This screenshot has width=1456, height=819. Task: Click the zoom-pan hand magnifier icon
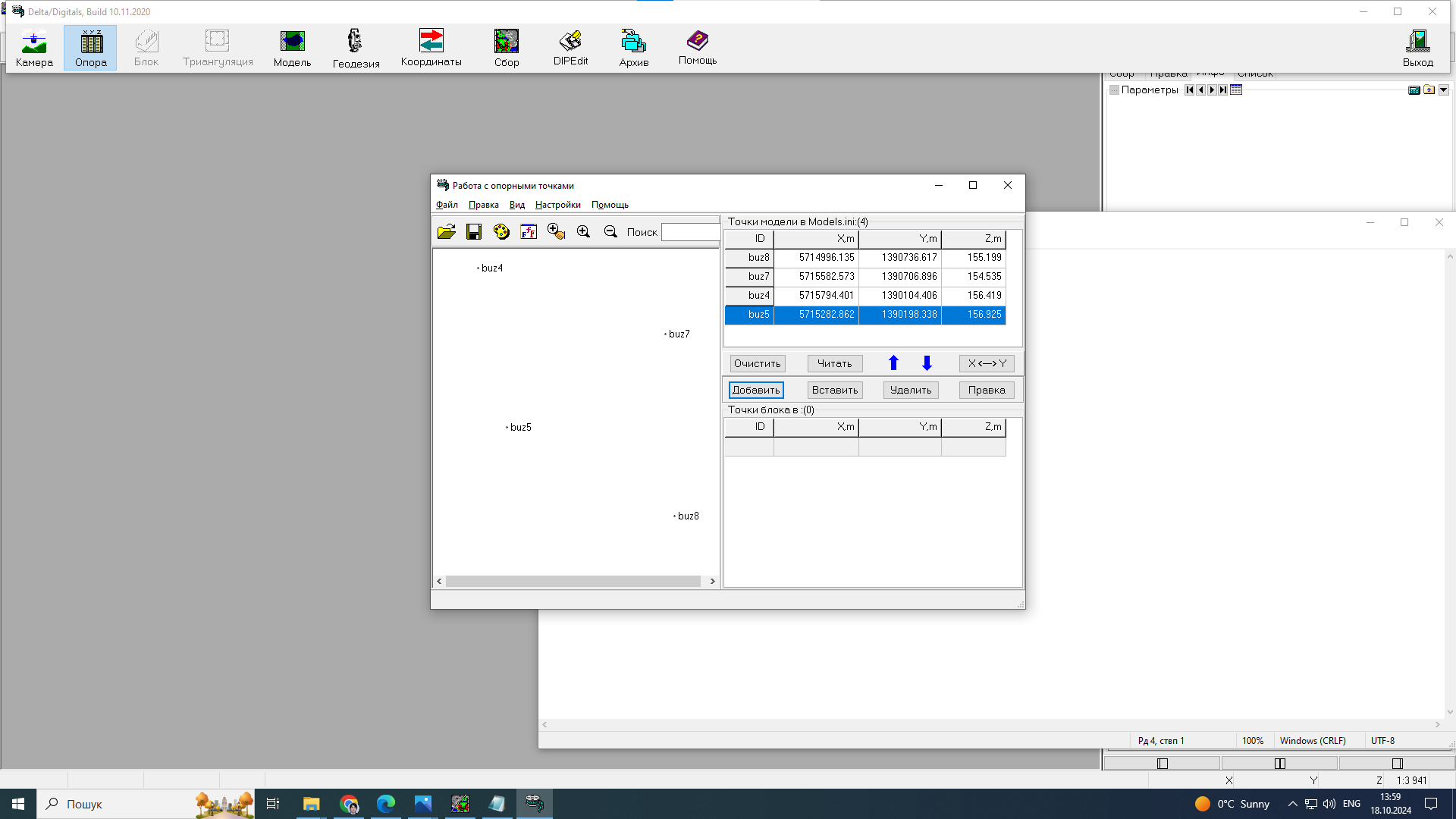[x=556, y=232]
